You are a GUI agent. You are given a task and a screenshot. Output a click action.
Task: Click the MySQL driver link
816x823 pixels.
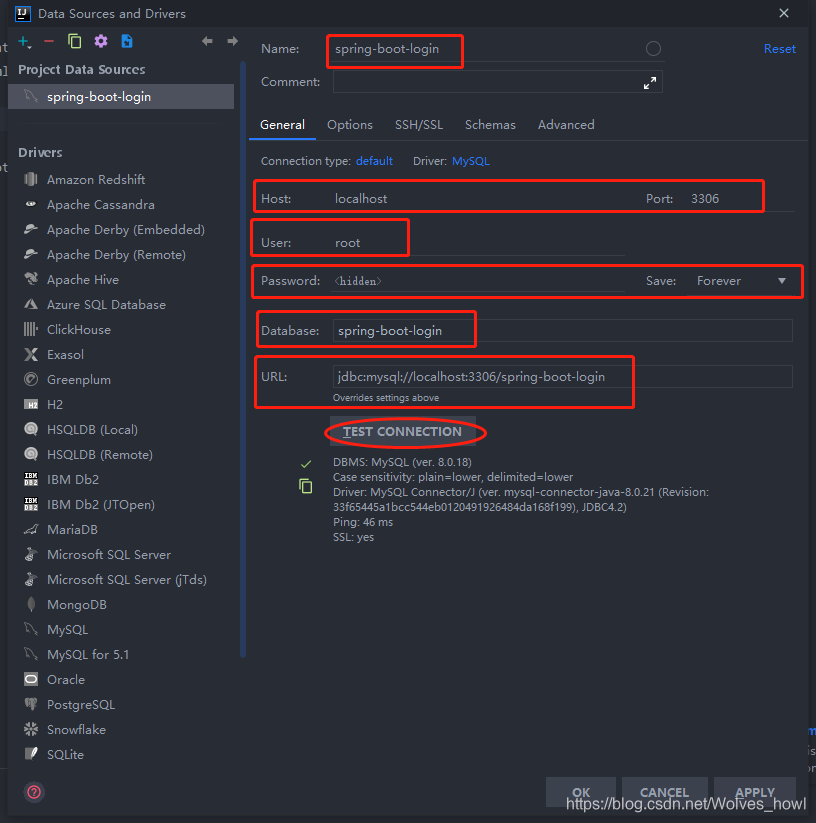point(471,161)
